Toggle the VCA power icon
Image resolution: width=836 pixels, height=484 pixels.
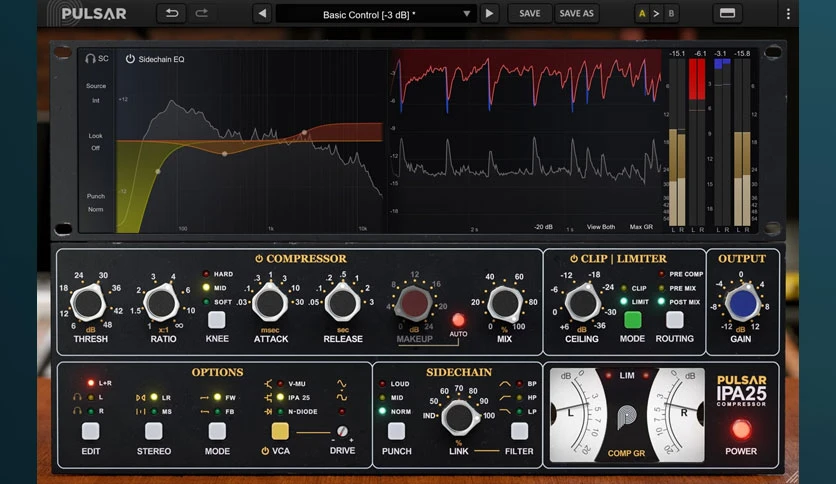point(265,451)
